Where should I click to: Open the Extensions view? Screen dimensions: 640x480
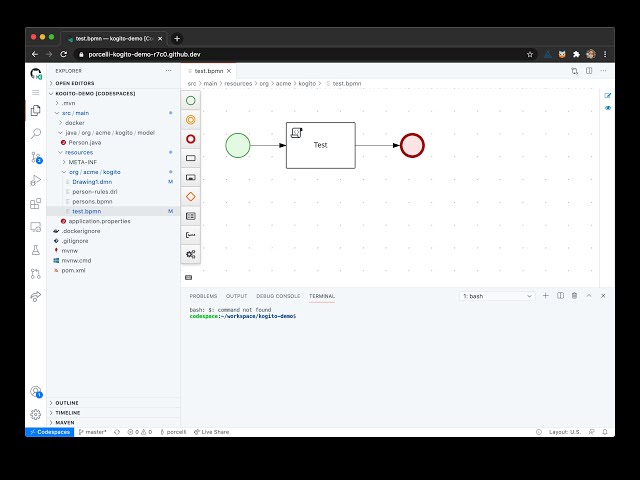pos(36,203)
